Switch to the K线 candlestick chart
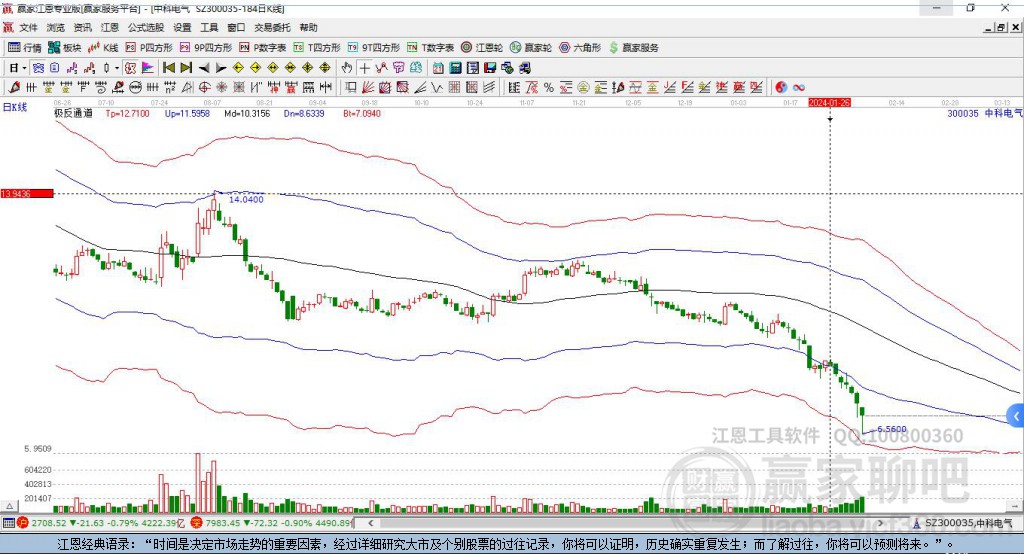The height and width of the screenshot is (554, 1024). 103,48
